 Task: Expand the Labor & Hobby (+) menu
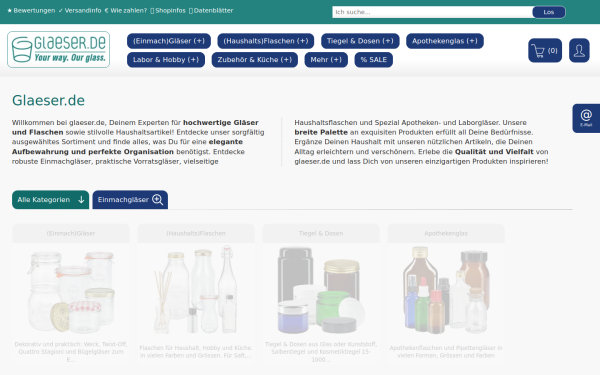pos(166,60)
